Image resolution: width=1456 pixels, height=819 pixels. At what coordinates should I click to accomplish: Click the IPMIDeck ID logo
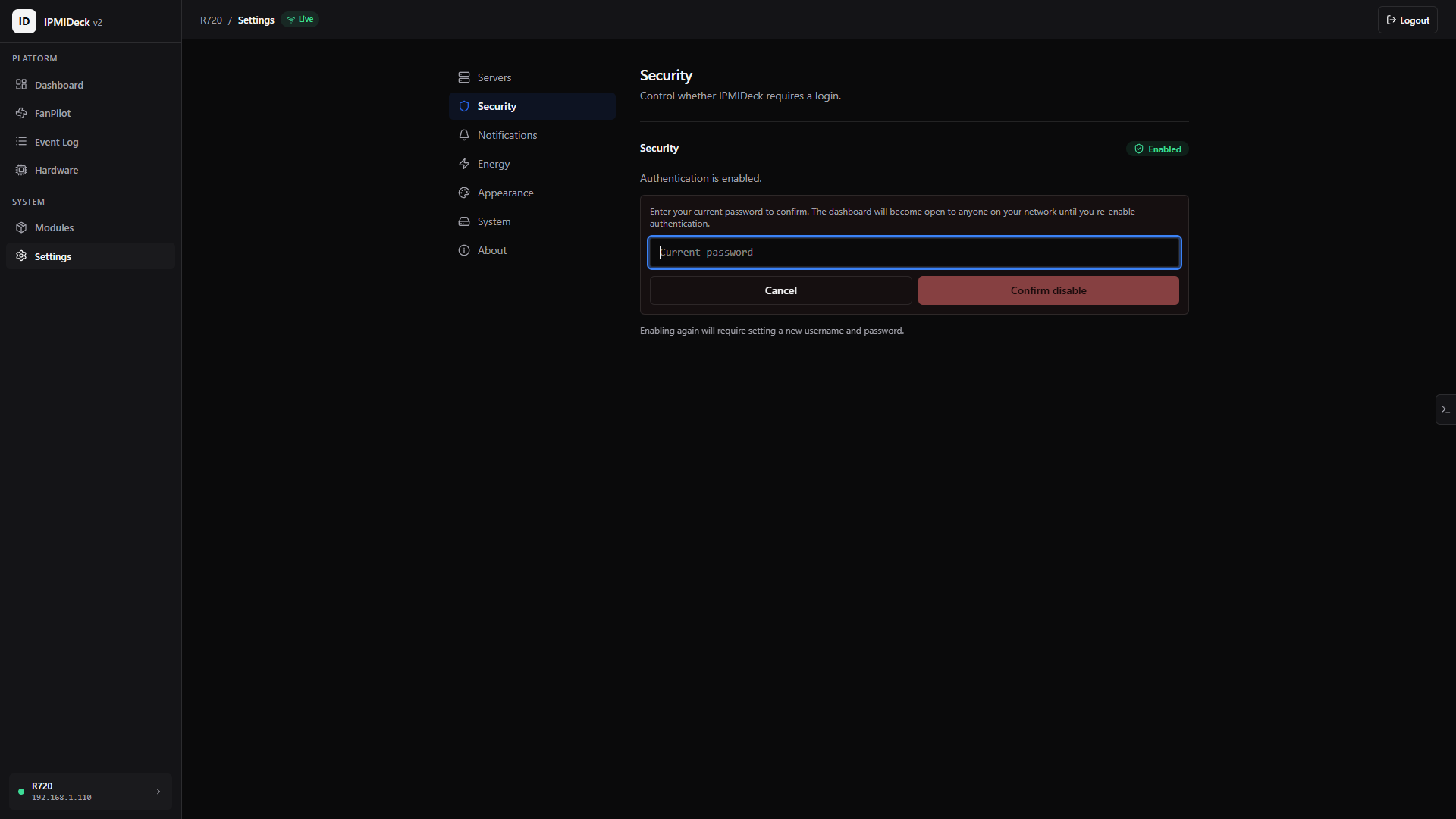click(x=24, y=21)
